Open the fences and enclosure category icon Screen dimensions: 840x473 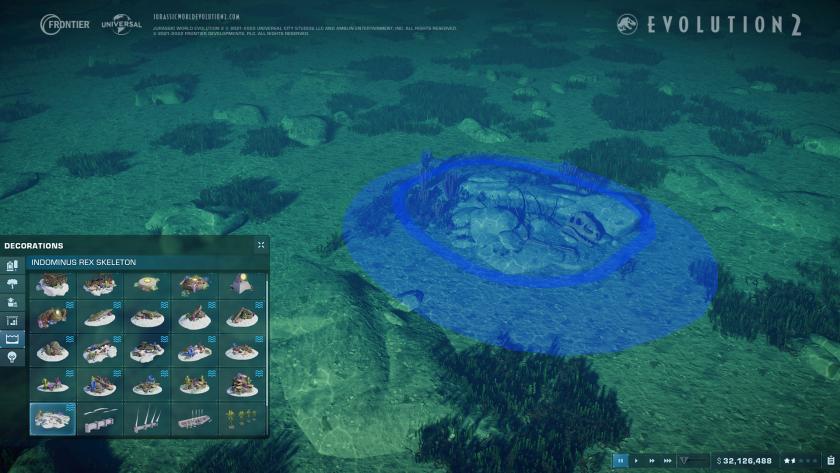tap(12, 321)
